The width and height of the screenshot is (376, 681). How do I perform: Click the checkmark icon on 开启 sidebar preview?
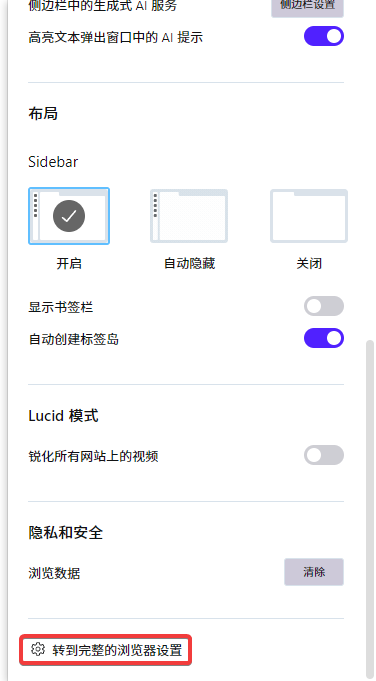pyautogui.click(x=69, y=216)
